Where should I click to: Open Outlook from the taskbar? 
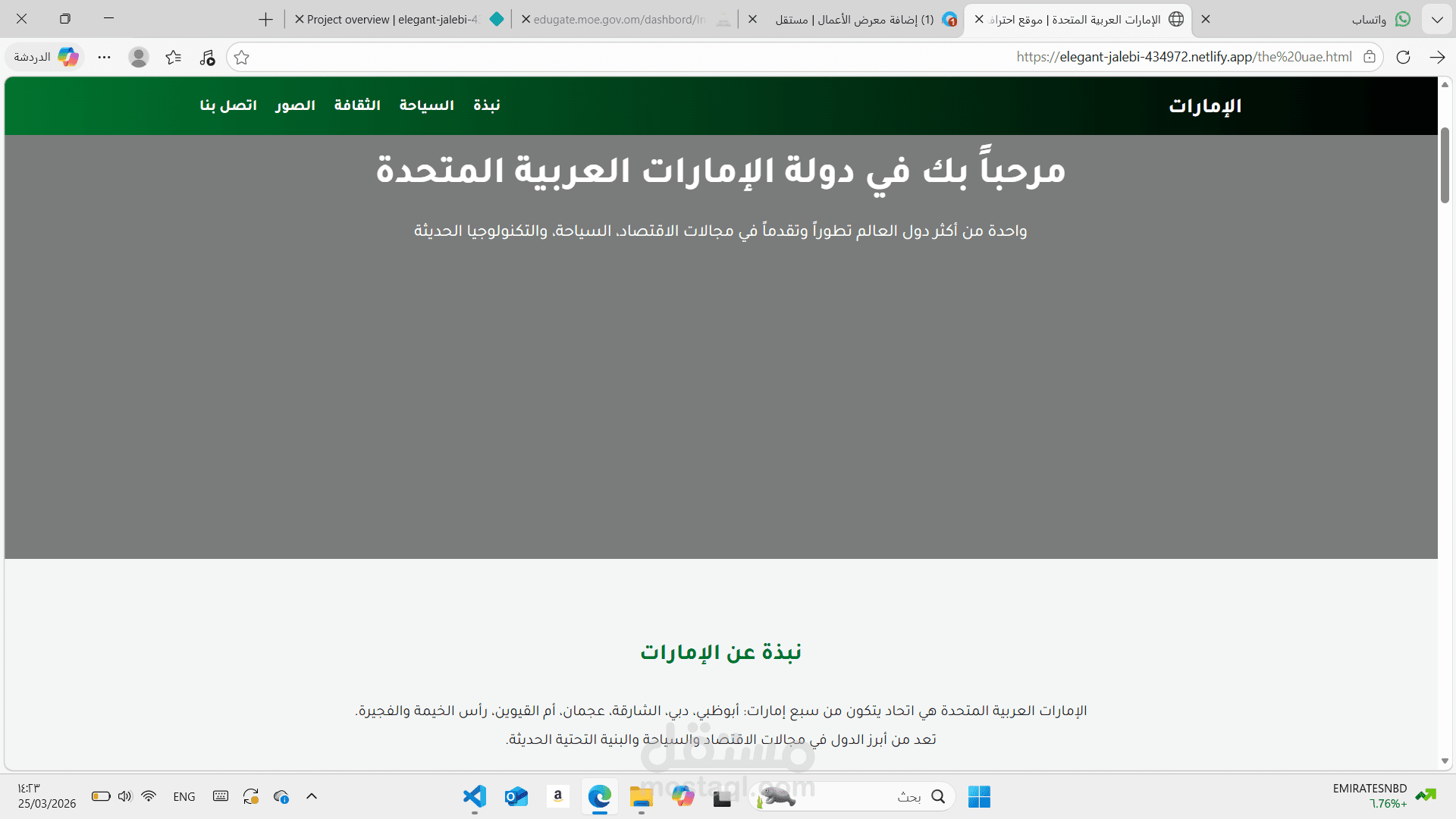point(516,796)
